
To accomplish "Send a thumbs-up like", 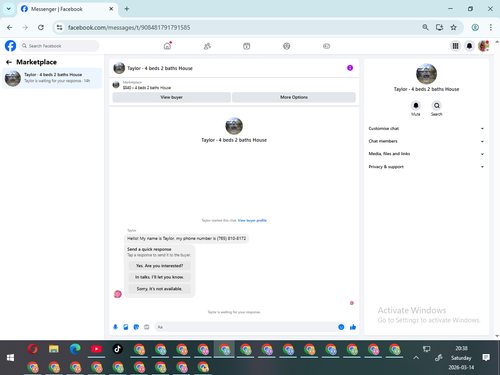I will click(353, 327).
